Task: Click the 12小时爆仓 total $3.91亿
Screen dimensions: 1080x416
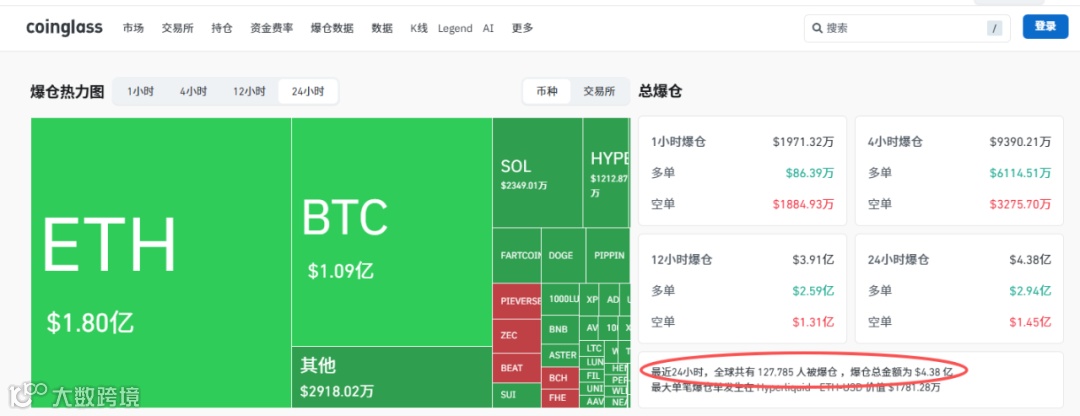Action: click(813, 260)
